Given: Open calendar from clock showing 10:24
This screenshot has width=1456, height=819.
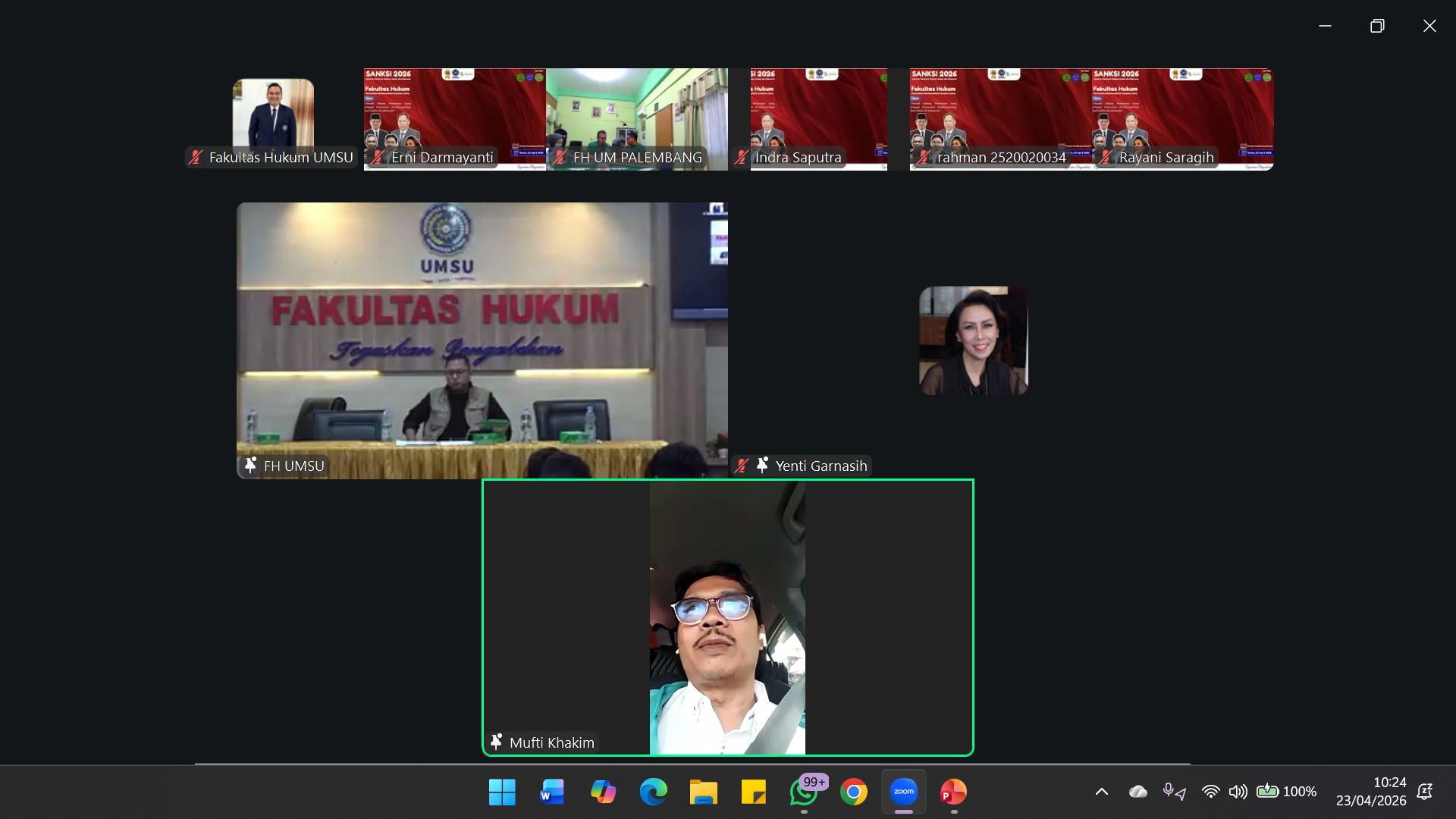Looking at the screenshot, I should (x=1371, y=792).
